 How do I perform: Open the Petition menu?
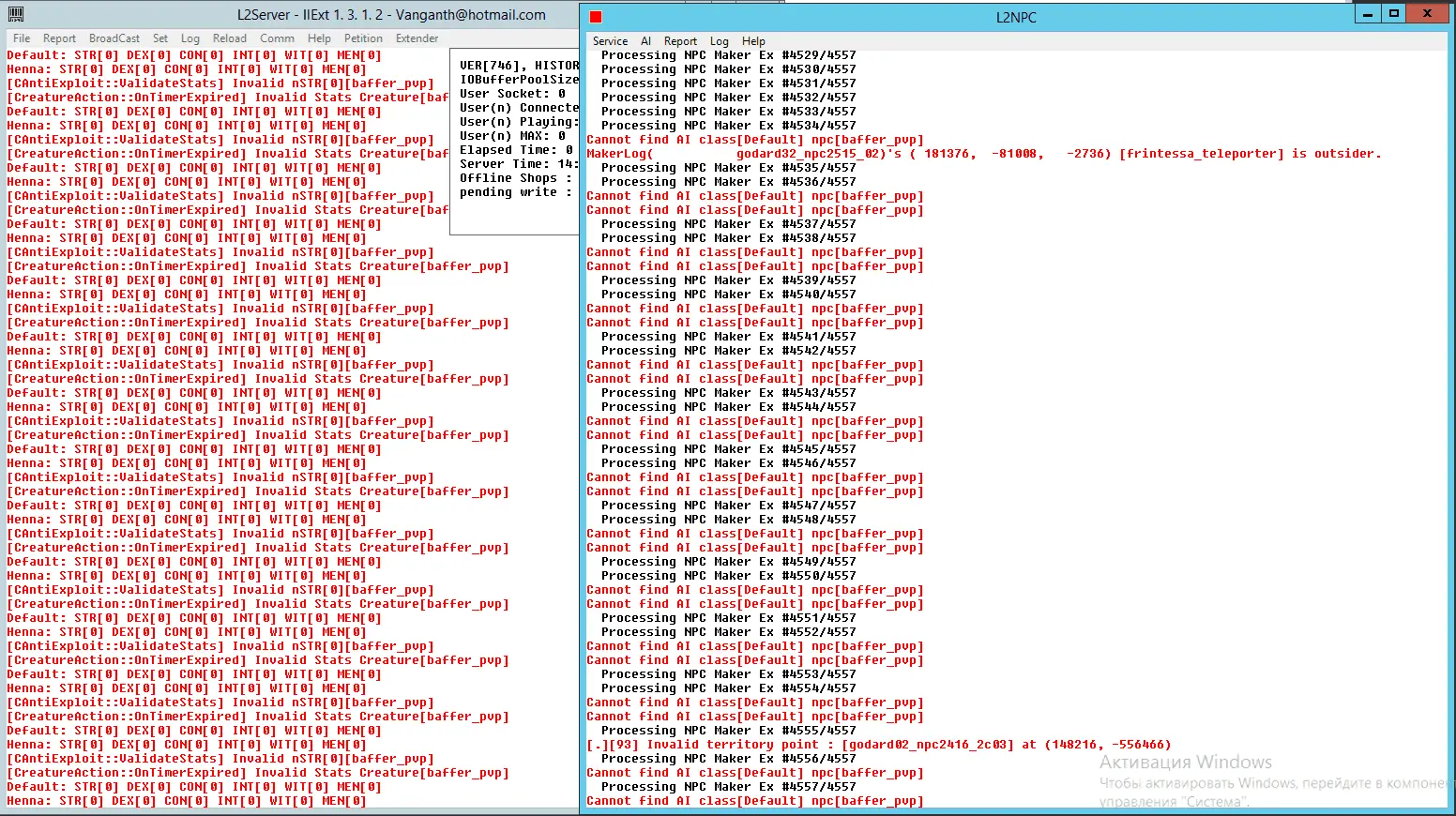click(363, 38)
